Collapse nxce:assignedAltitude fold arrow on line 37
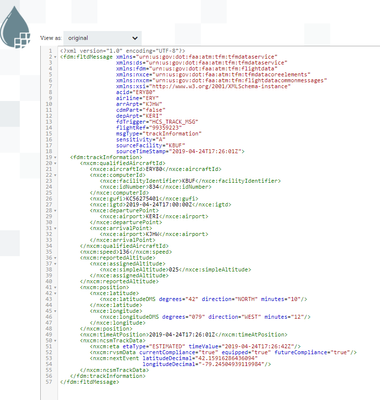380x400 pixels. (55, 264)
